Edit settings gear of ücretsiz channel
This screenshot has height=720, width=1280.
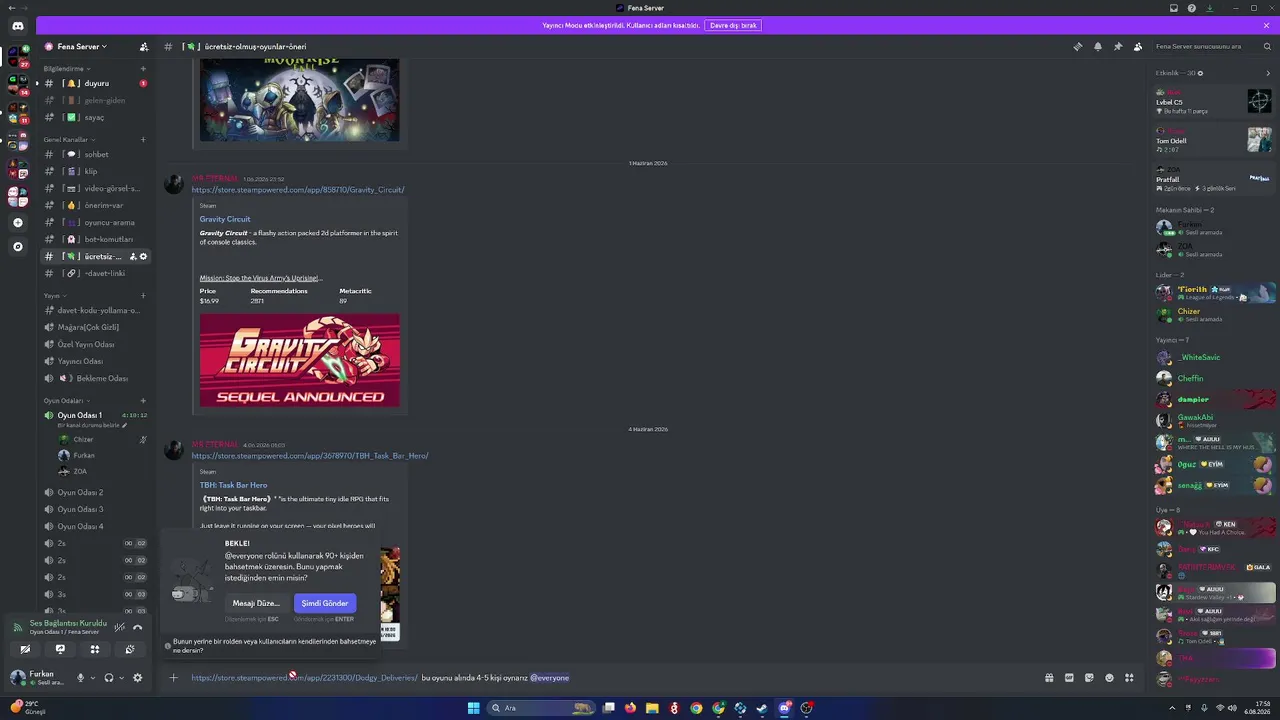click(143, 257)
